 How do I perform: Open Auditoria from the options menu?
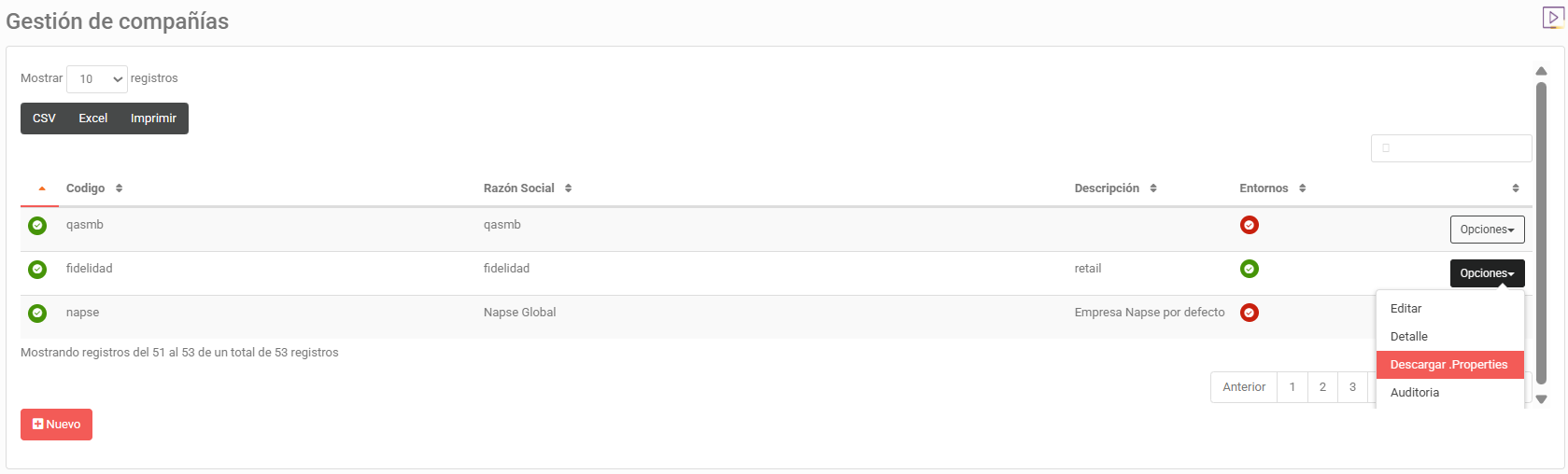[x=1414, y=393]
